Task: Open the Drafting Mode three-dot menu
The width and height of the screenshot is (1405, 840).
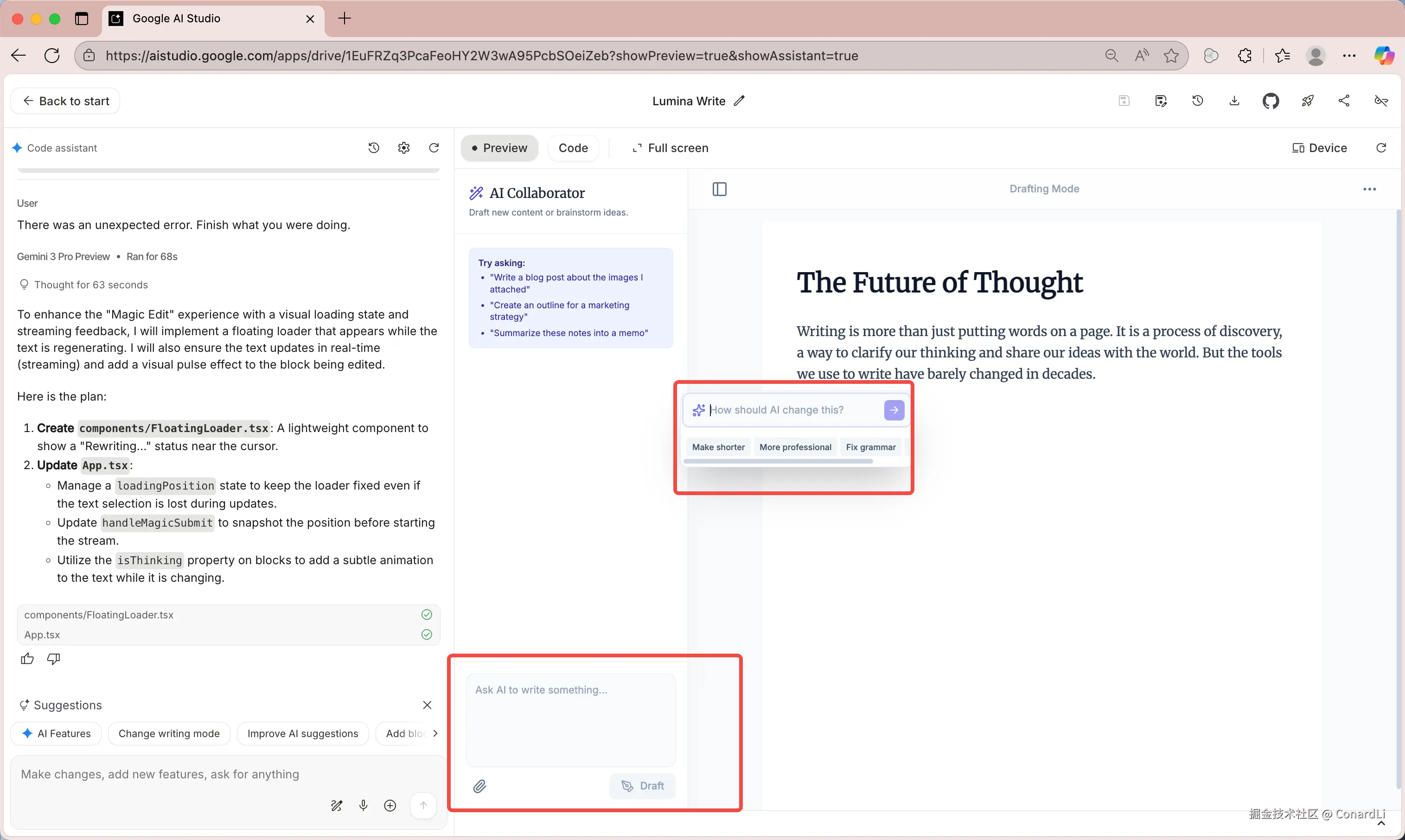Action: coord(1369,189)
